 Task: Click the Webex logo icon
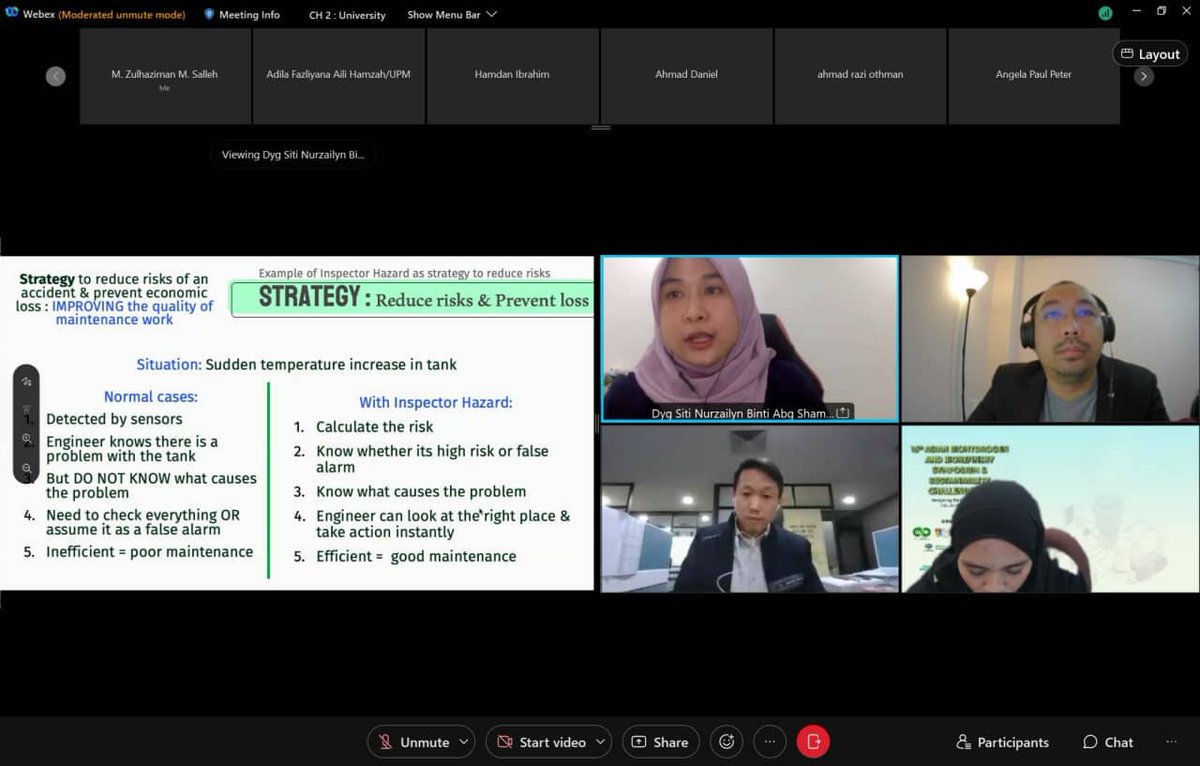(12, 14)
